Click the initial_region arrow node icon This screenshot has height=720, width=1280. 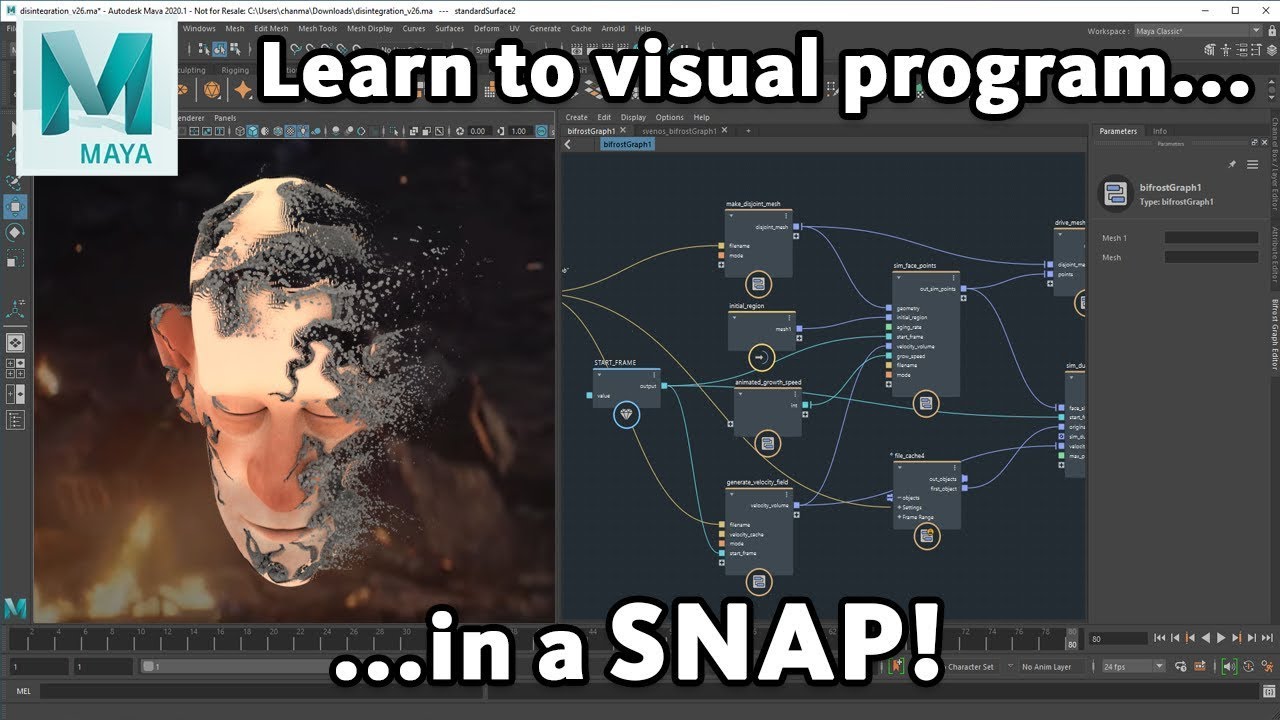760,357
